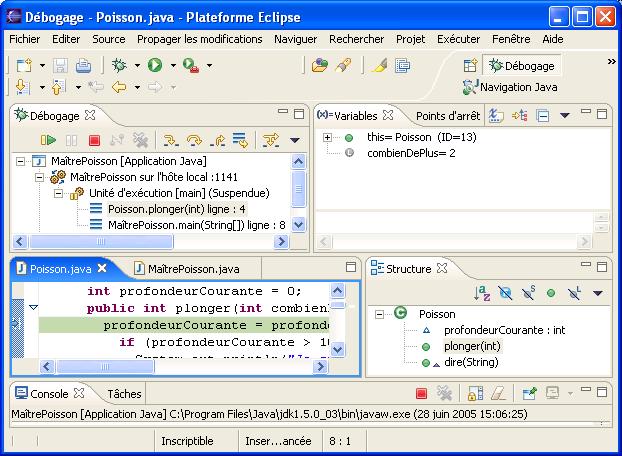Viewport: 622px width, 456px height.
Task: Open the Exécuter menu
Action: point(458,39)
